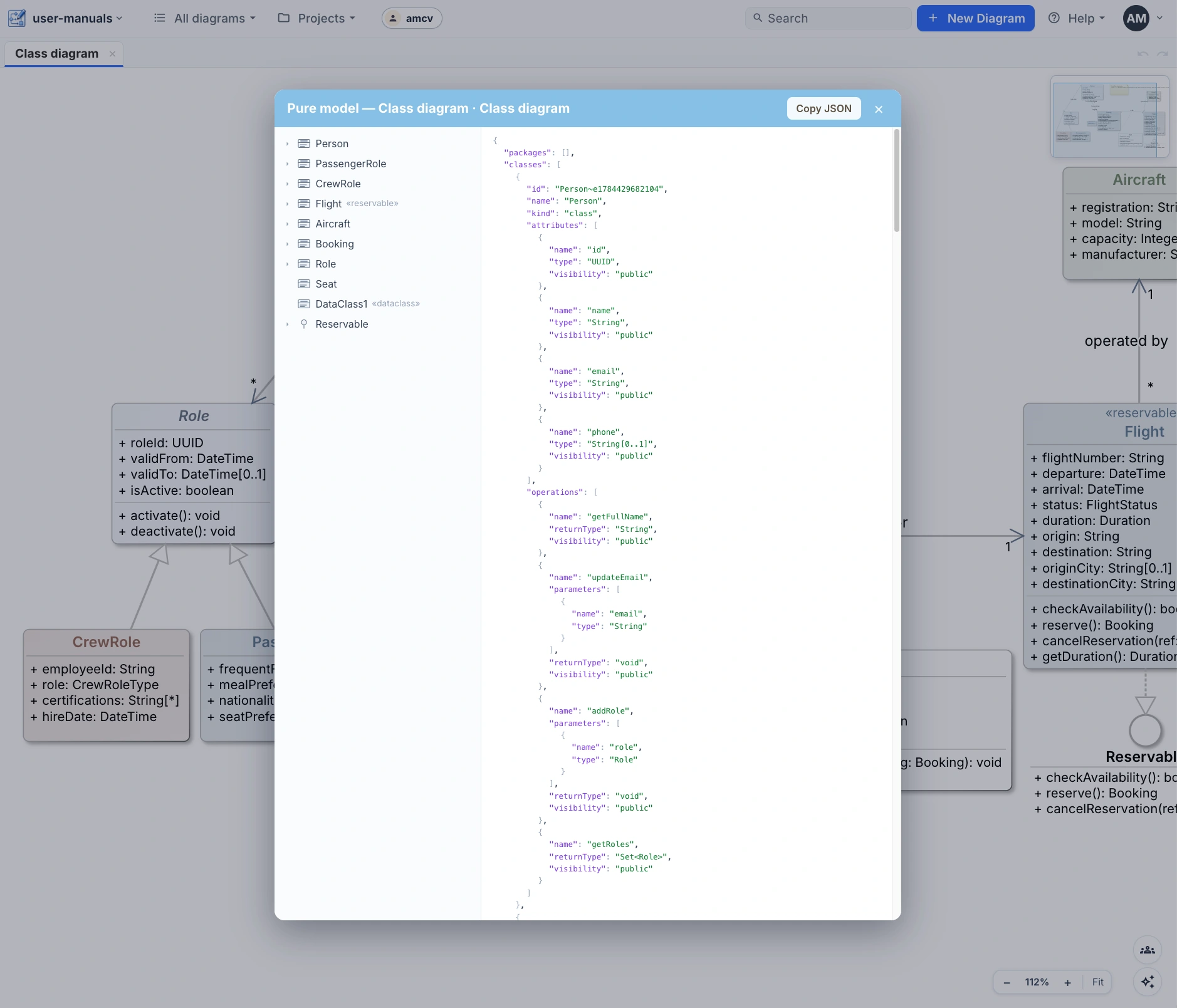Click the Projects folder icon
Screen dimensions: 1177x1008
[284, 18]
